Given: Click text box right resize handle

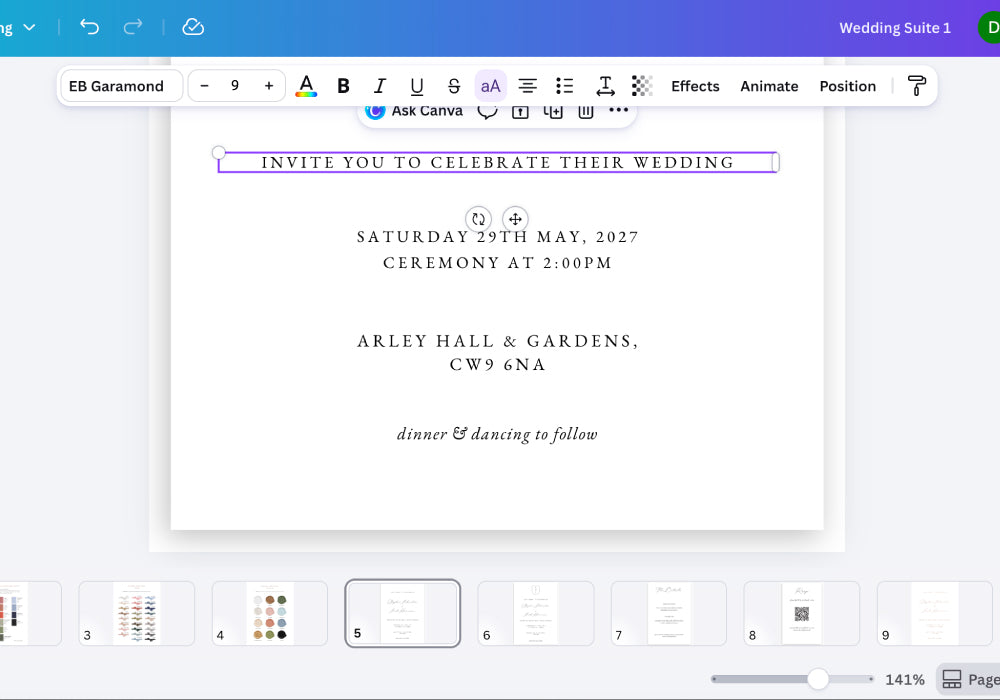Looking at the screenshot, I should [776, 163].
